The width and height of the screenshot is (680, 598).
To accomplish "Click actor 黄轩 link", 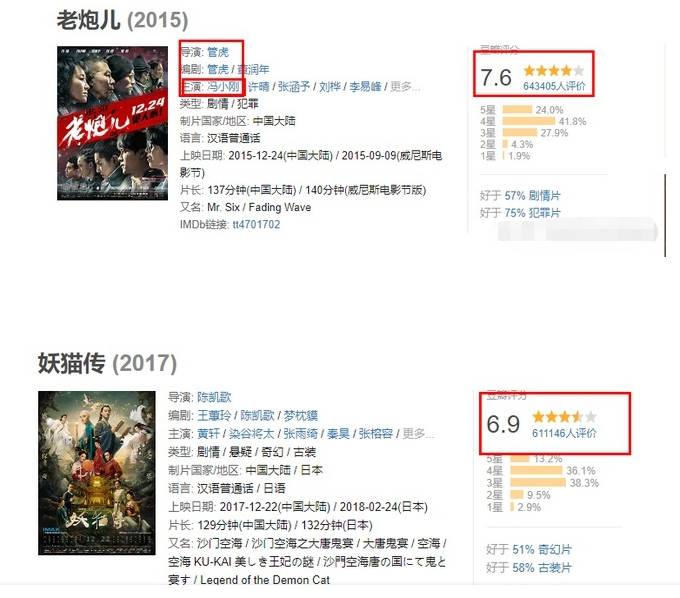I will click(x=209, y=434).
